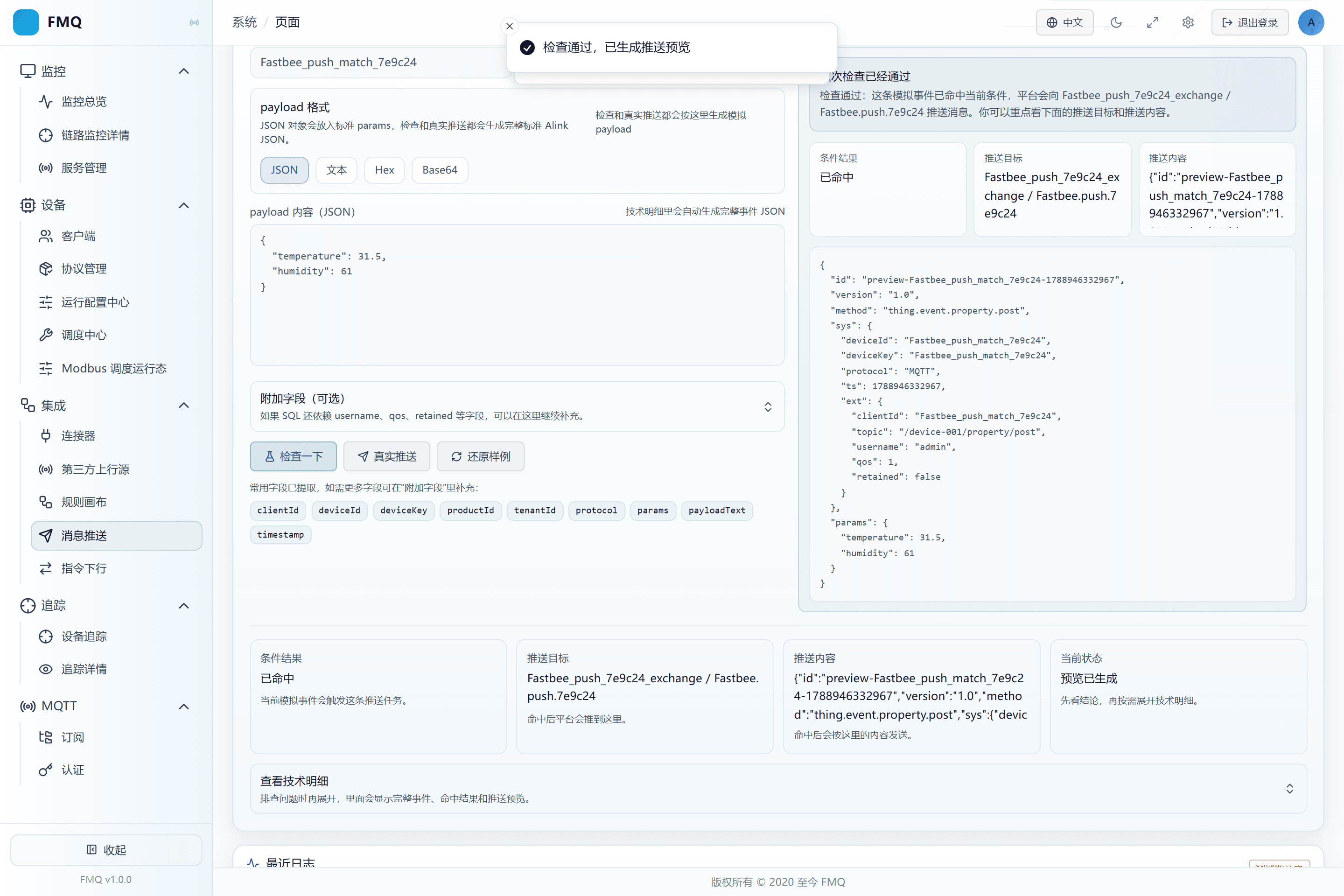Viewport: 1344px width, 896px height.
Task: Open settings gear in top bar
Action: pos(1188,22)
